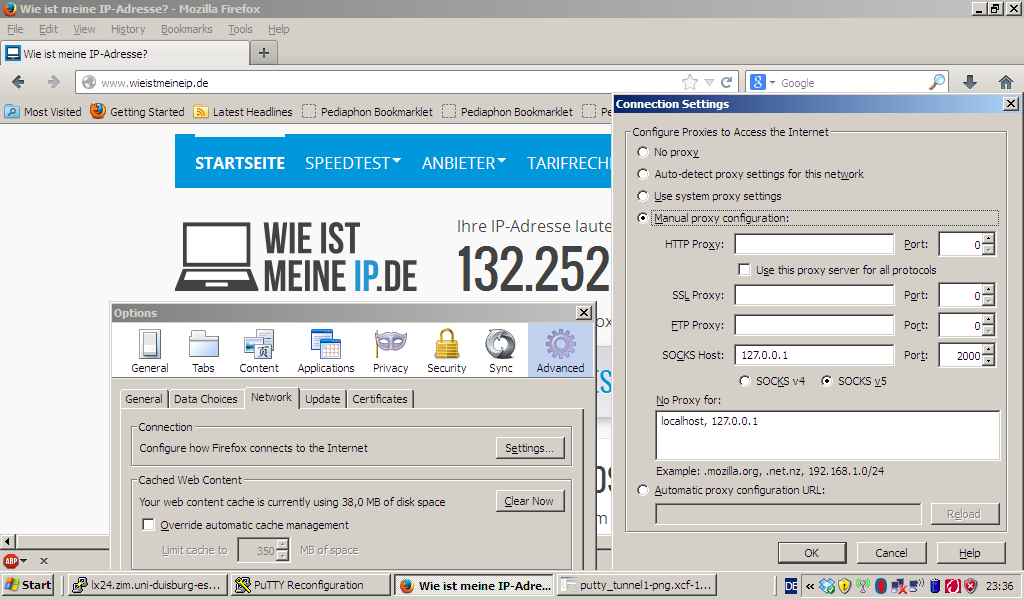Open the Privacy mask icon category
The height and width of the screenshot is (600, 1024).
(x=391, y=351)
